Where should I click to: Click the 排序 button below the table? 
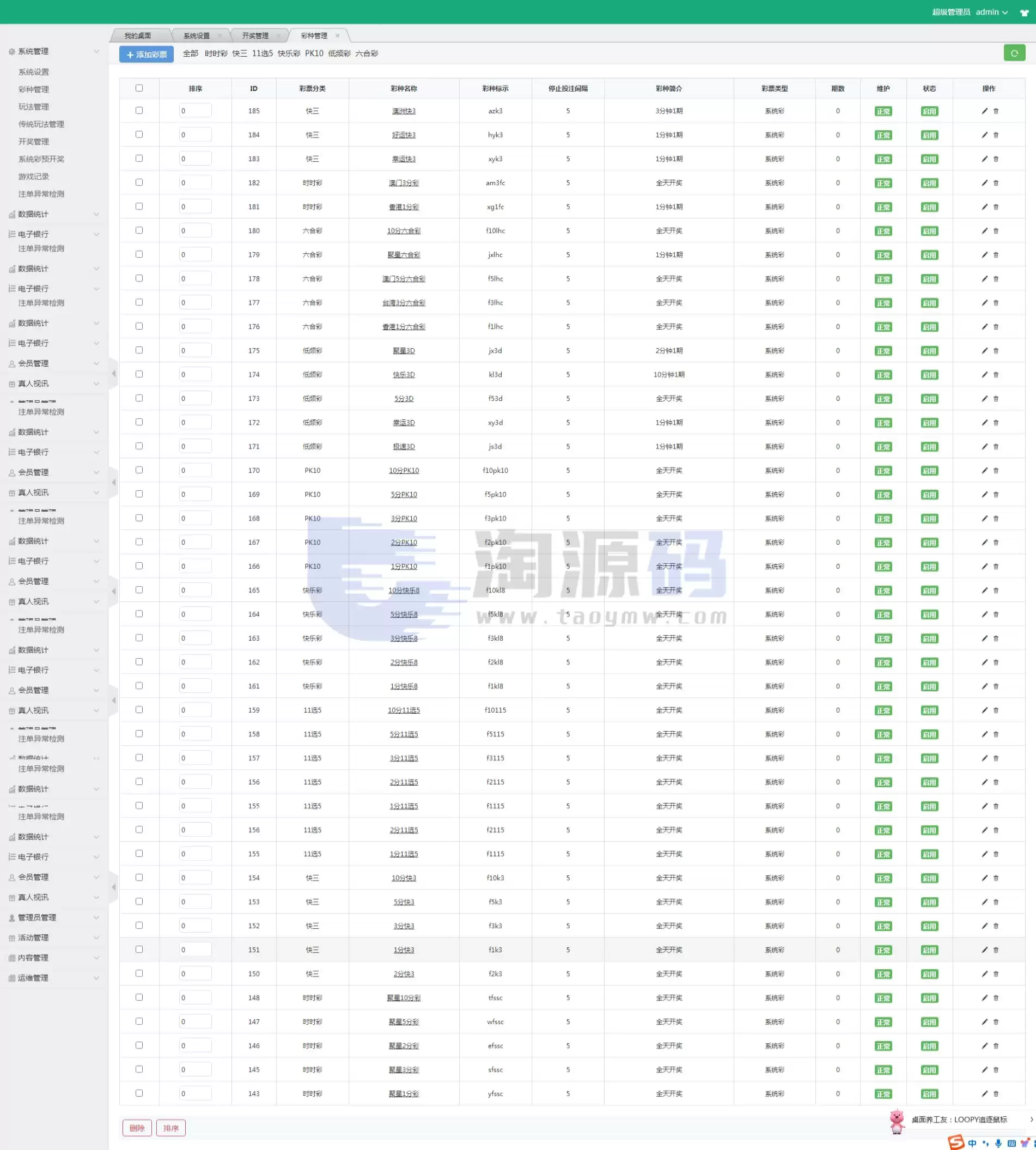tap(171, 1128)
